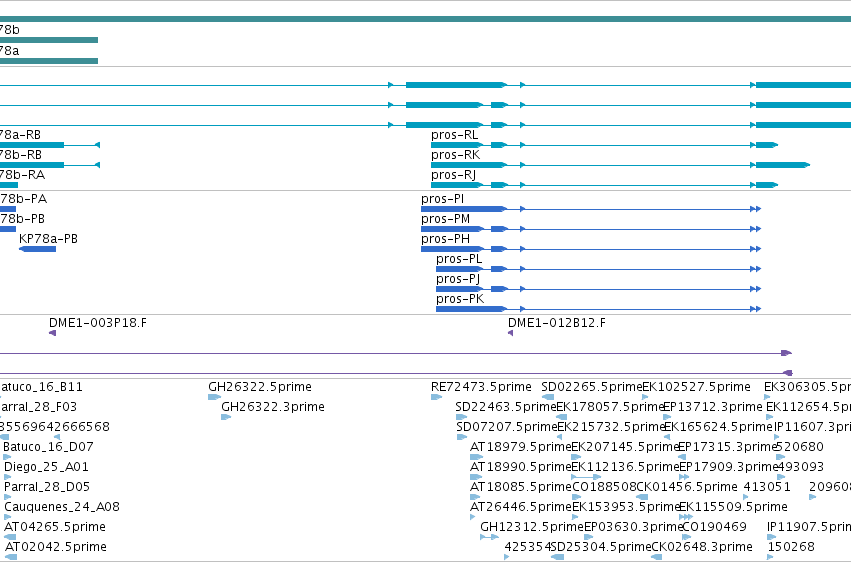Click the arrow glyph under GH26322.5prime
851x562 pixels.
(214, 397)
